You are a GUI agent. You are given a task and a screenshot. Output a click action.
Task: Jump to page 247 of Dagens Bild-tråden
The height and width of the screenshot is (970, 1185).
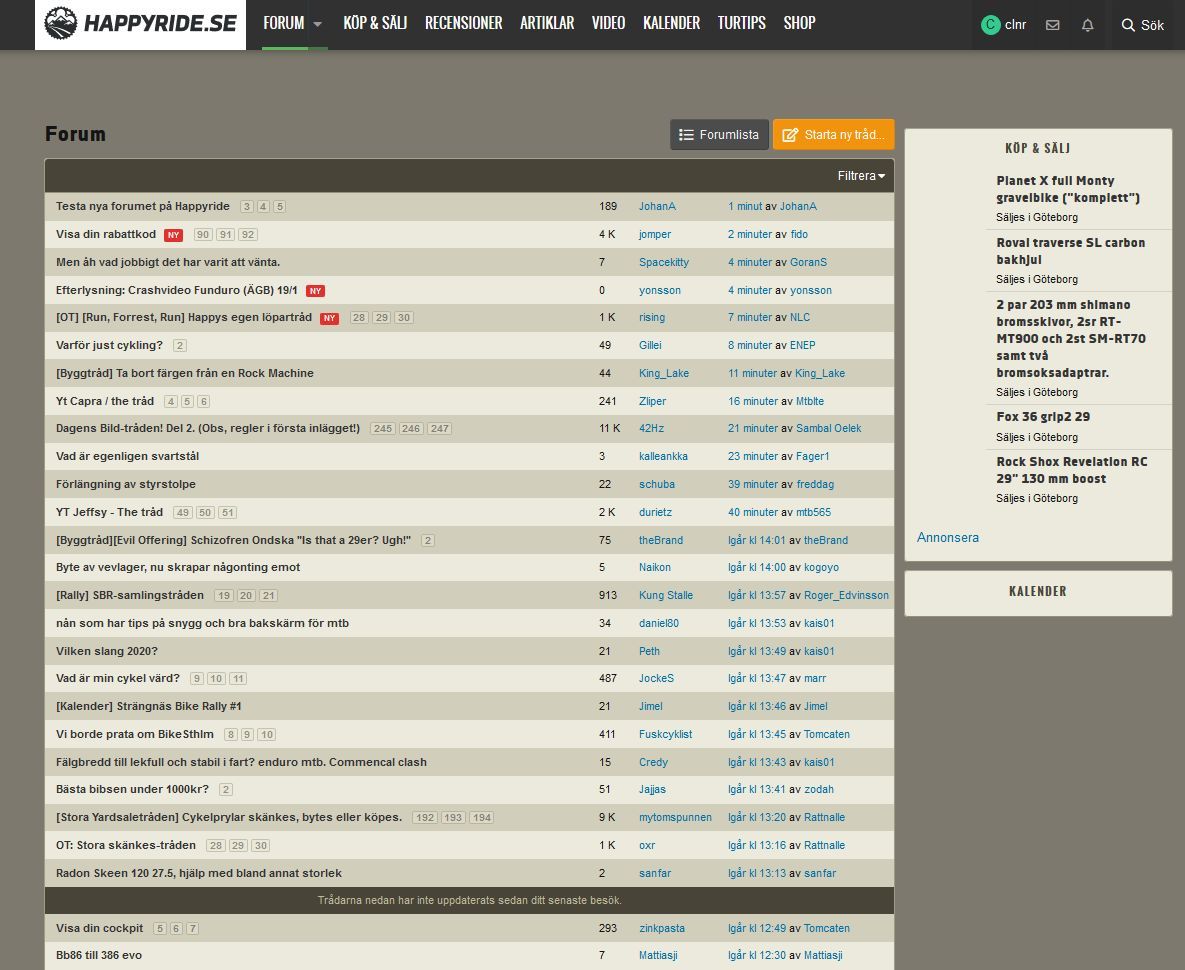coord(440,429)
